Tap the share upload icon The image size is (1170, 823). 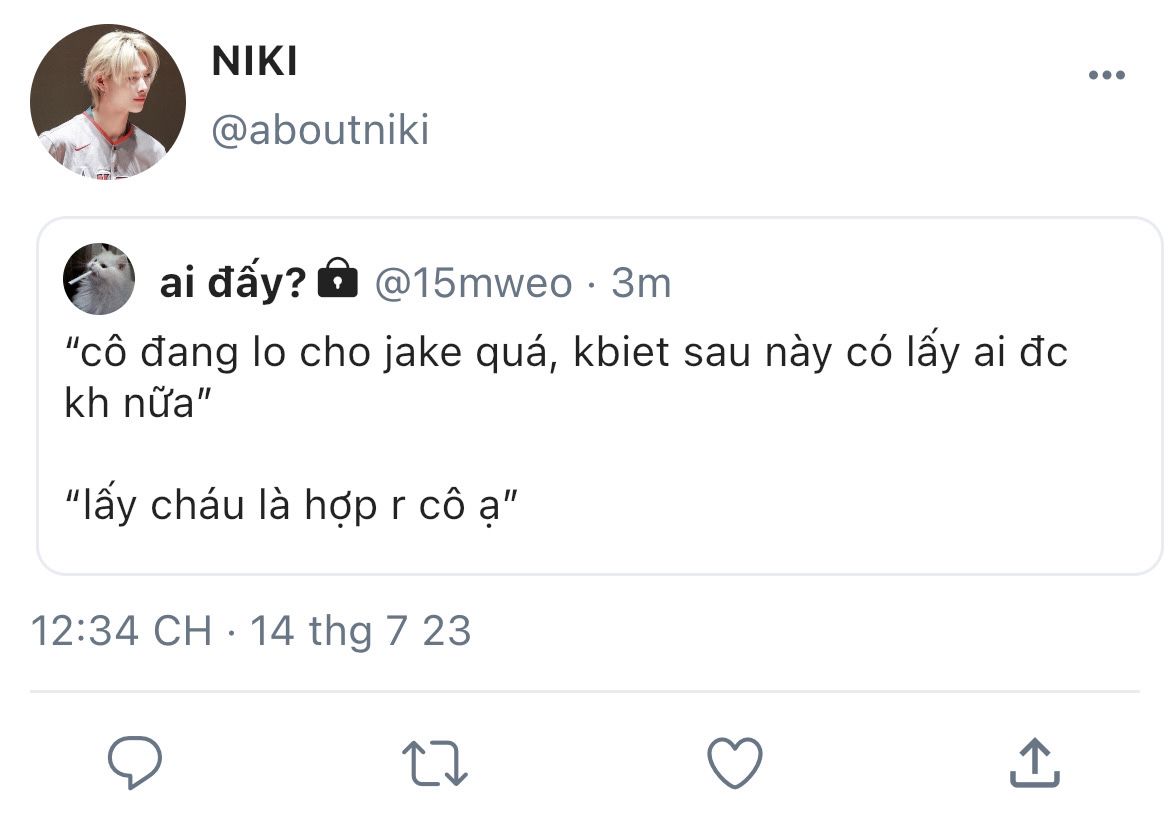click(1034, 763)
